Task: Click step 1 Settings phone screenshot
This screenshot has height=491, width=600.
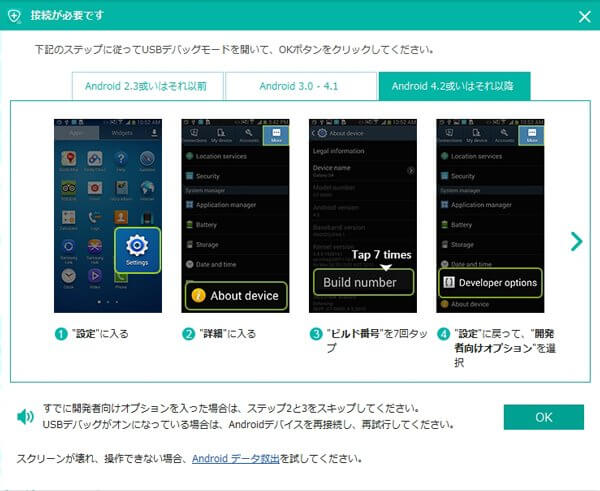Action: click(108, 215)
